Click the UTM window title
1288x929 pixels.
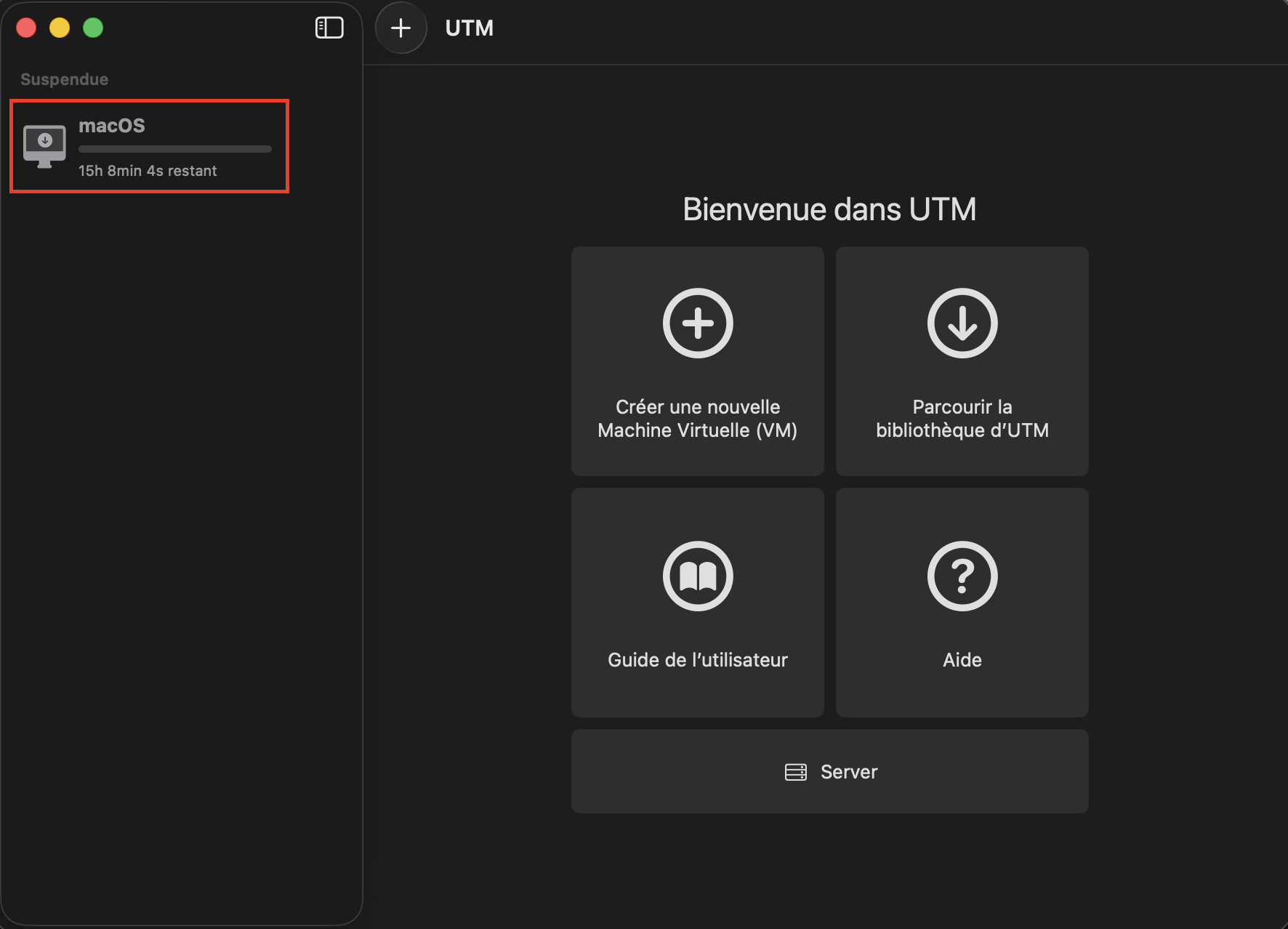470,28
